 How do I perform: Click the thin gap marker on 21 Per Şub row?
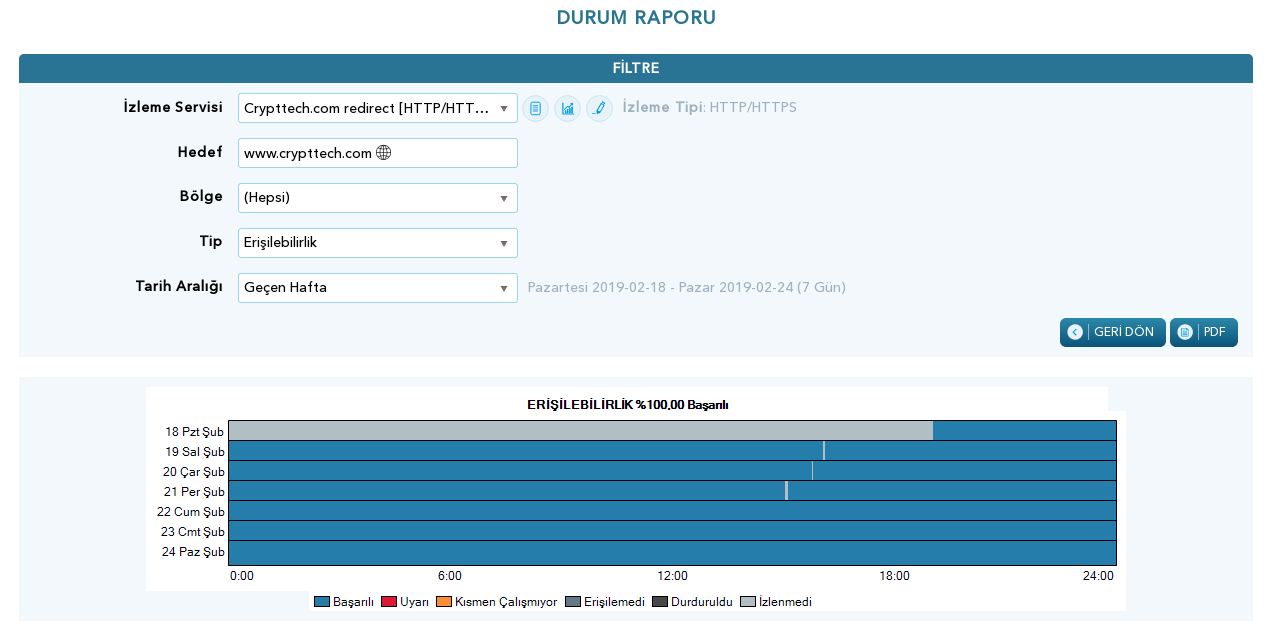tap(787, 491)
